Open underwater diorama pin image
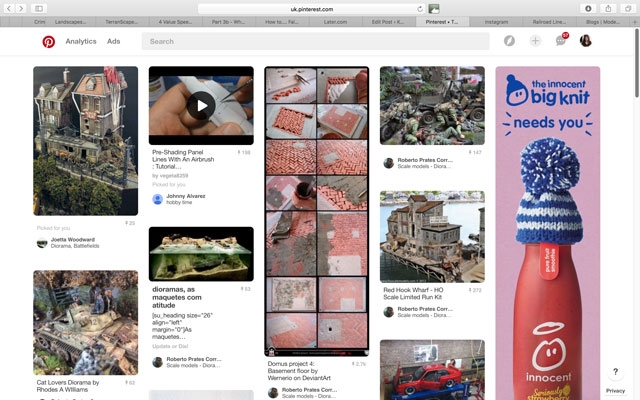Viewport: 640px width, 400px height. point(201,254)
